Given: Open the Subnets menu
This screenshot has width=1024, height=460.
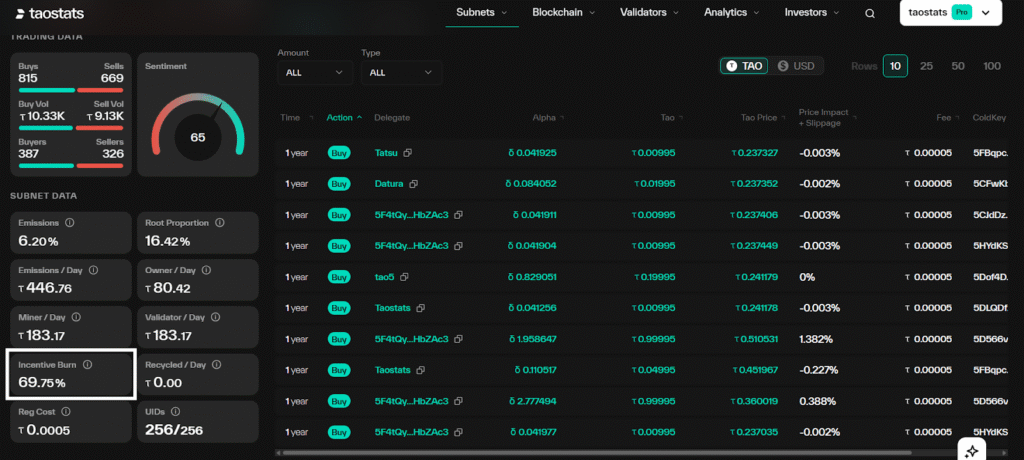Looking at the screenshot, I should click(x=481, y=13).
